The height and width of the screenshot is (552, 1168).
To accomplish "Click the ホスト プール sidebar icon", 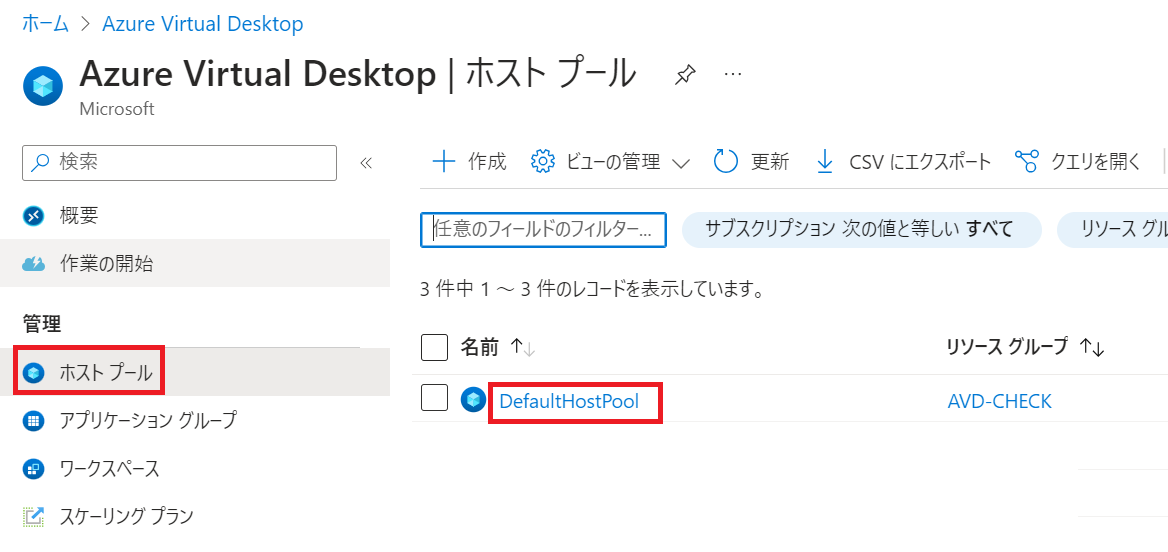I will 34,372.
